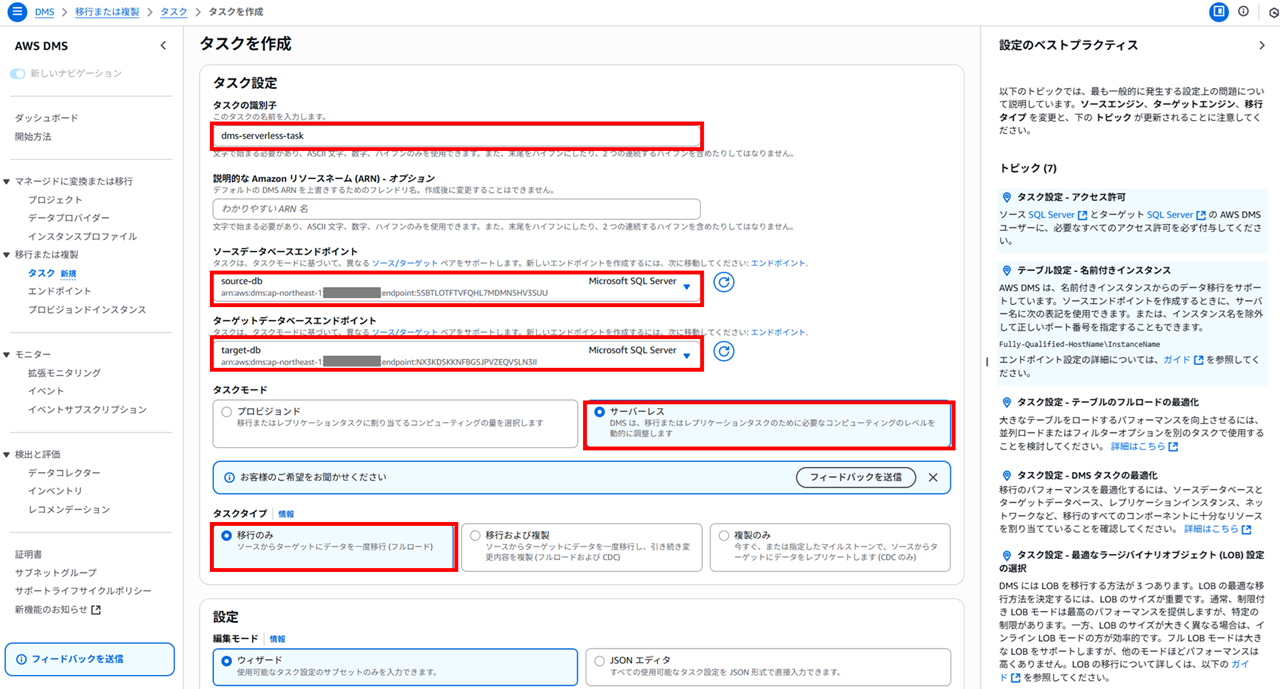Collapse 検出と評価 sidebar section
The height and width of the screenshot is (689, 1280).
(8, 454)
